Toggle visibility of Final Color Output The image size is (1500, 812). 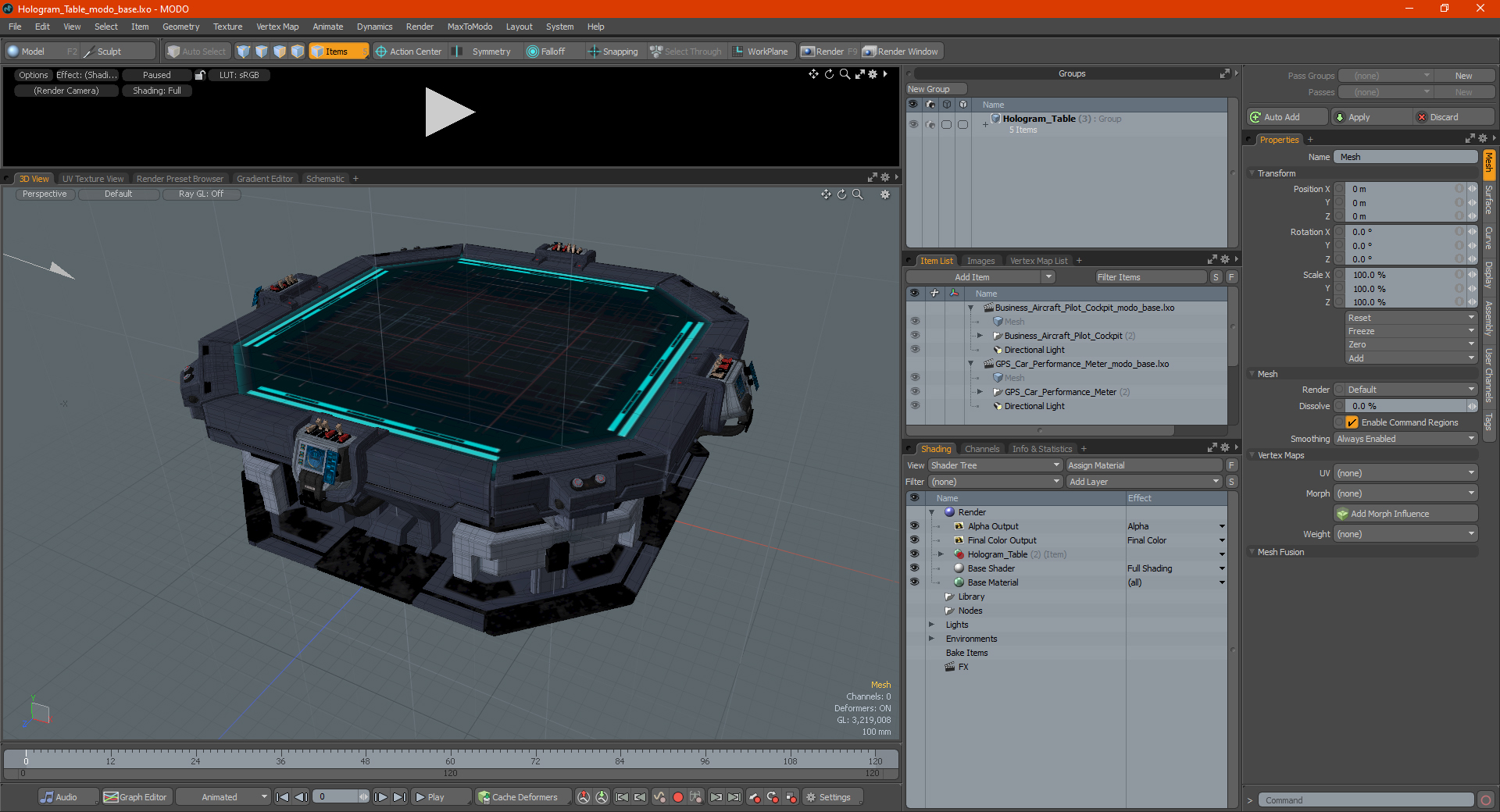point(914,540)
